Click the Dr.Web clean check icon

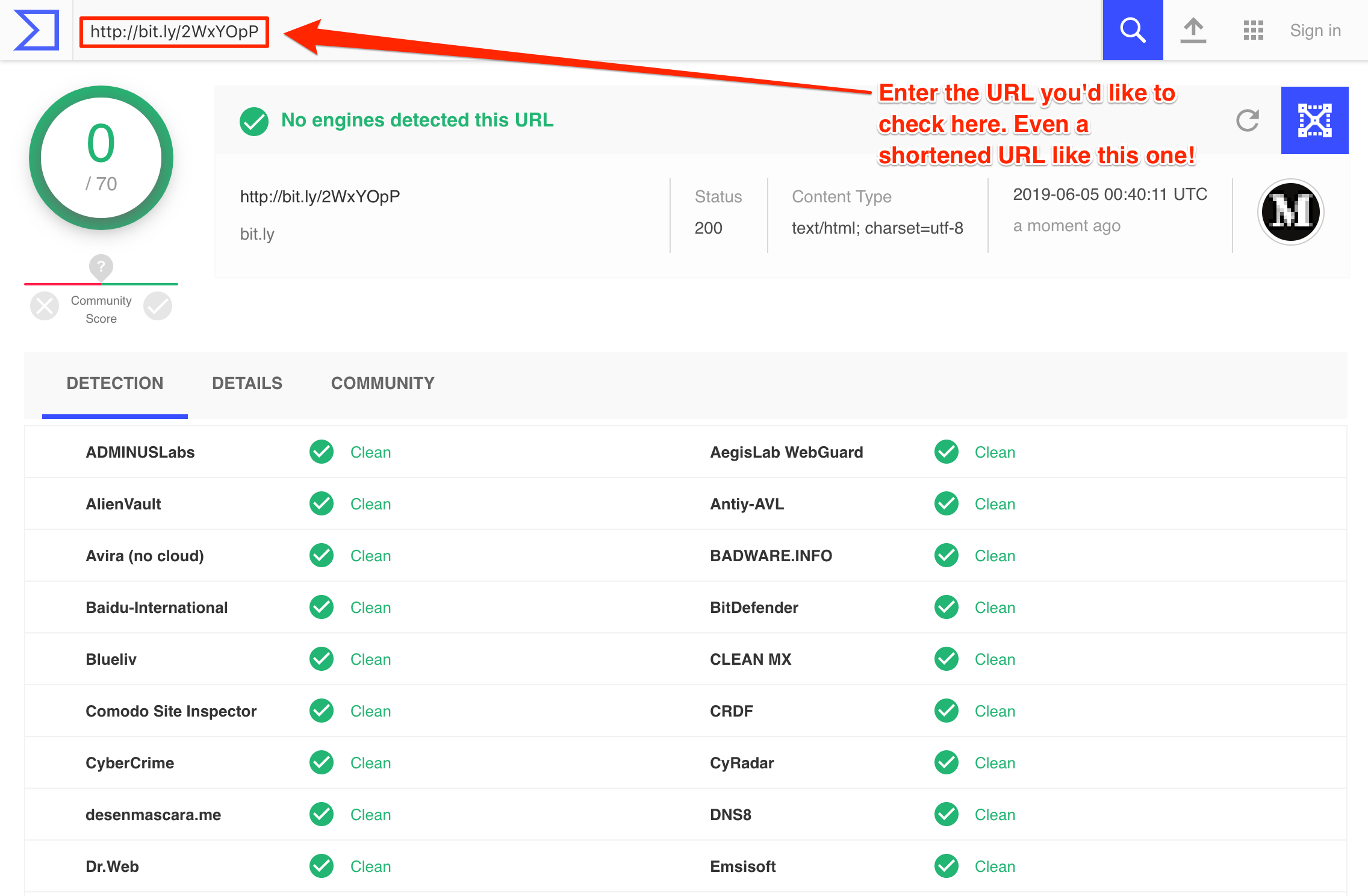[322, 866]
